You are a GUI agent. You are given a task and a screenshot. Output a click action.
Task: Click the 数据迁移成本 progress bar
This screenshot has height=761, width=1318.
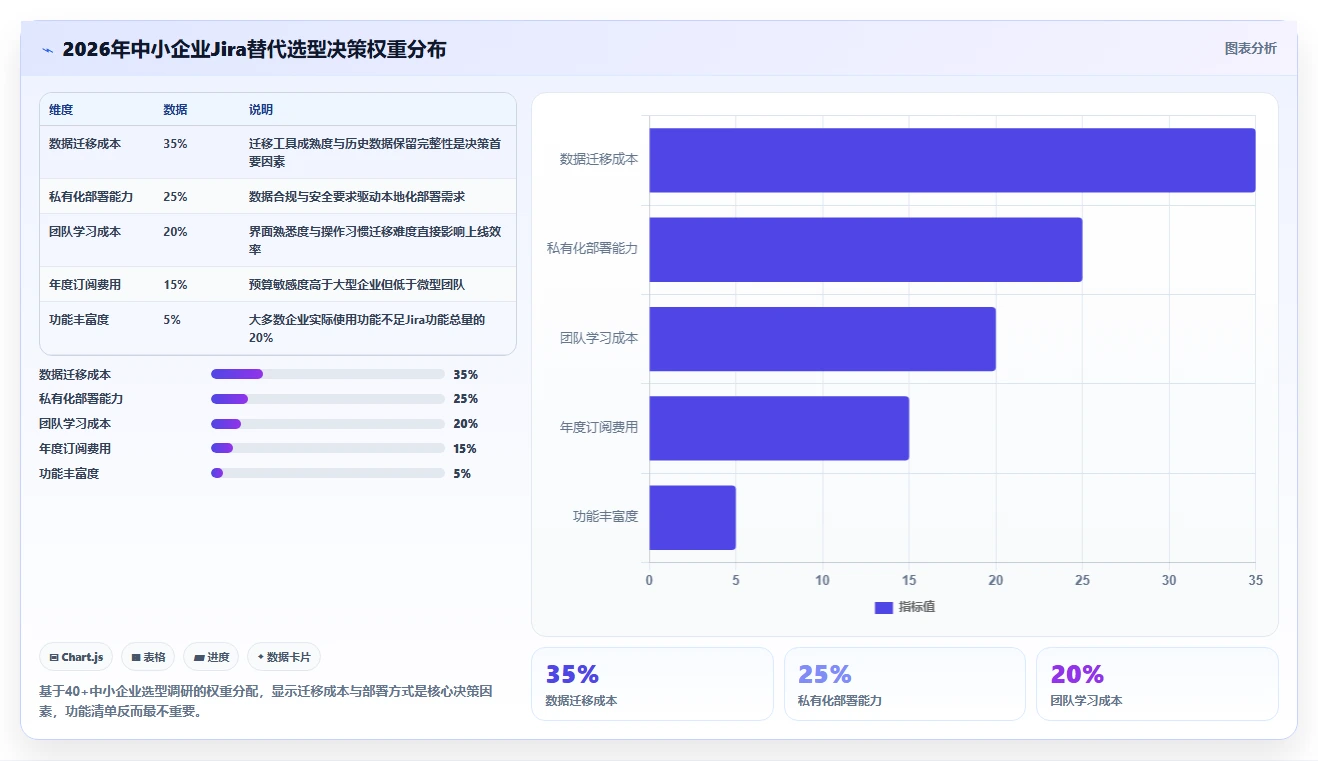tap(328, 374)
